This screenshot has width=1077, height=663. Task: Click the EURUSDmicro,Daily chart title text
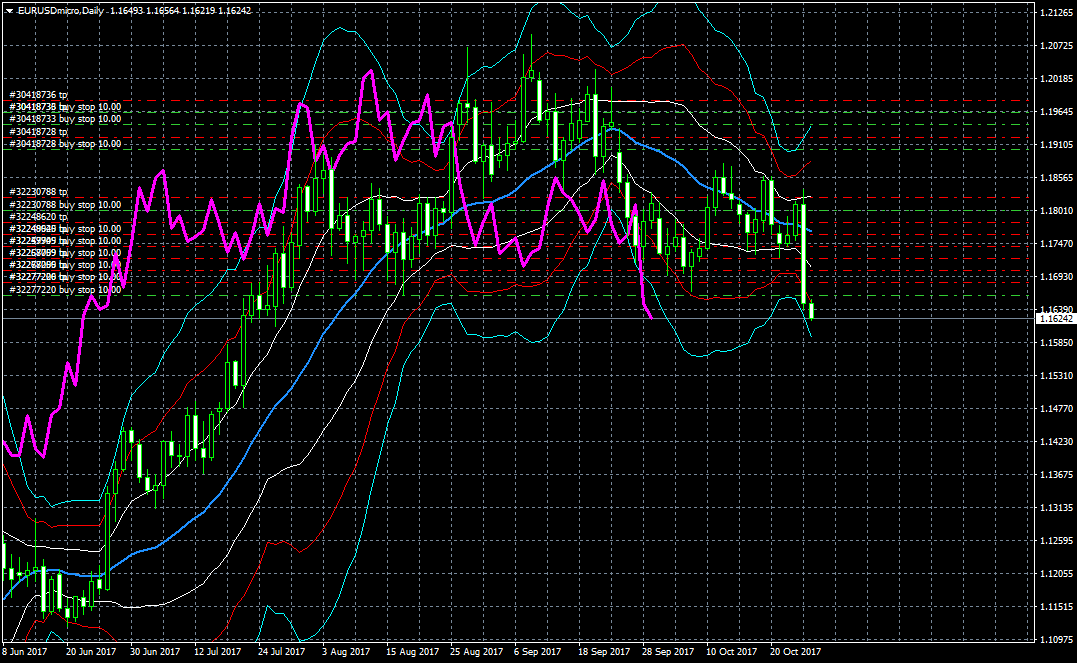pyautogui.click(x=62, y=9)
